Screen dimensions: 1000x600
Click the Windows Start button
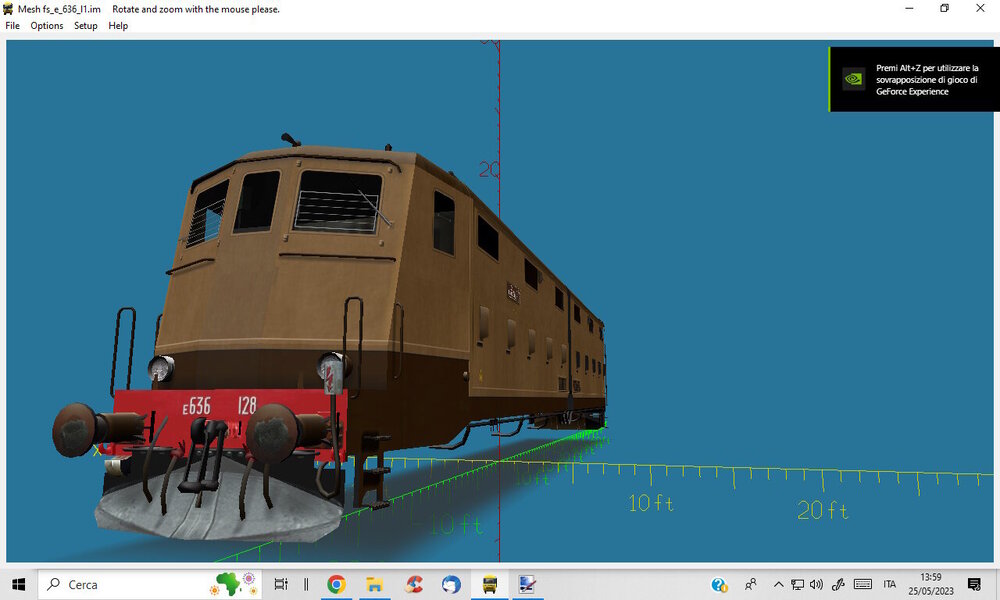[18, 584]
